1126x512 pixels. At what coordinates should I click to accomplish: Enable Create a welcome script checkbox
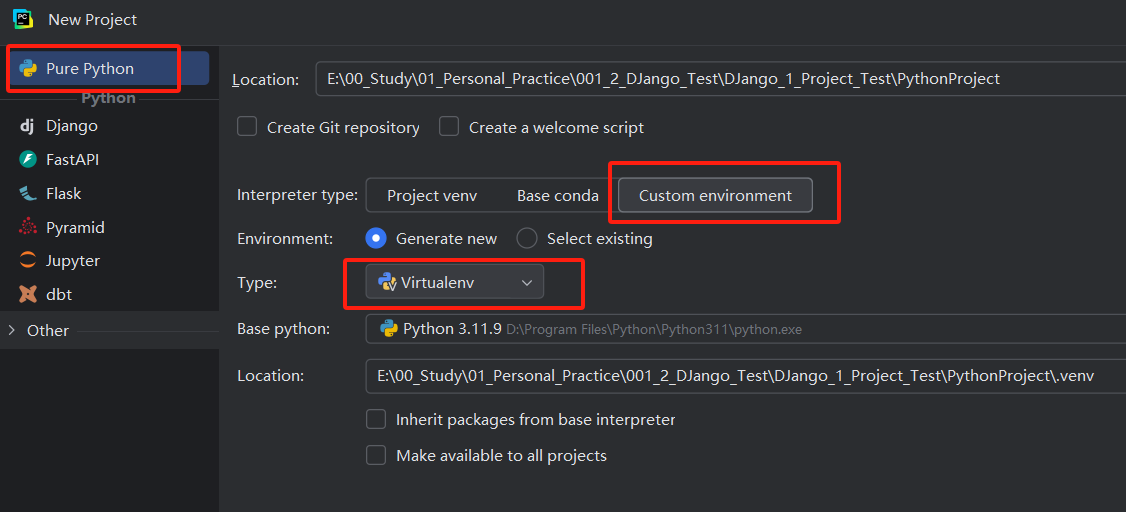(x=449, y=127)
